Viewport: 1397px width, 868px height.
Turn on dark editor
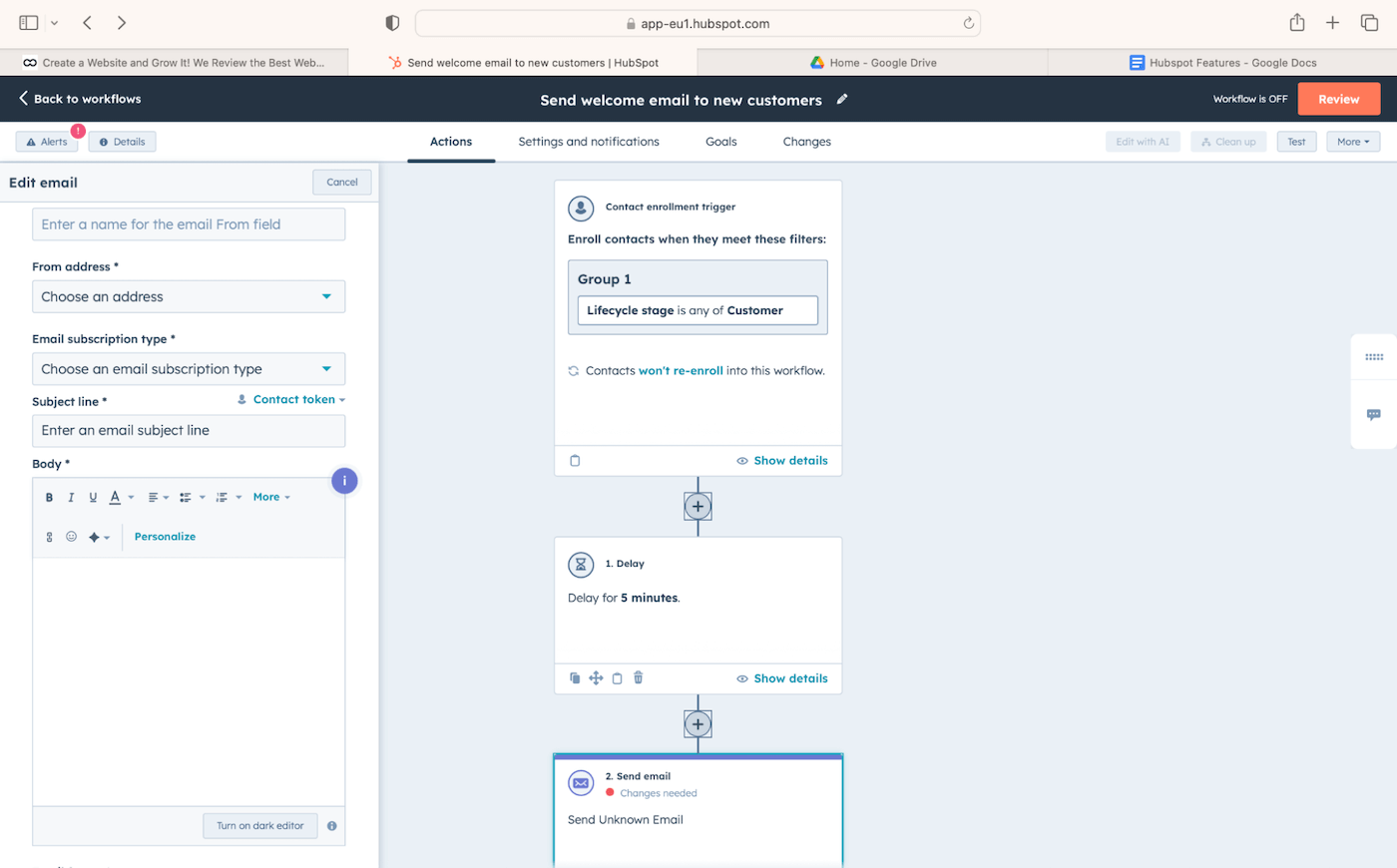pos(259,826)
